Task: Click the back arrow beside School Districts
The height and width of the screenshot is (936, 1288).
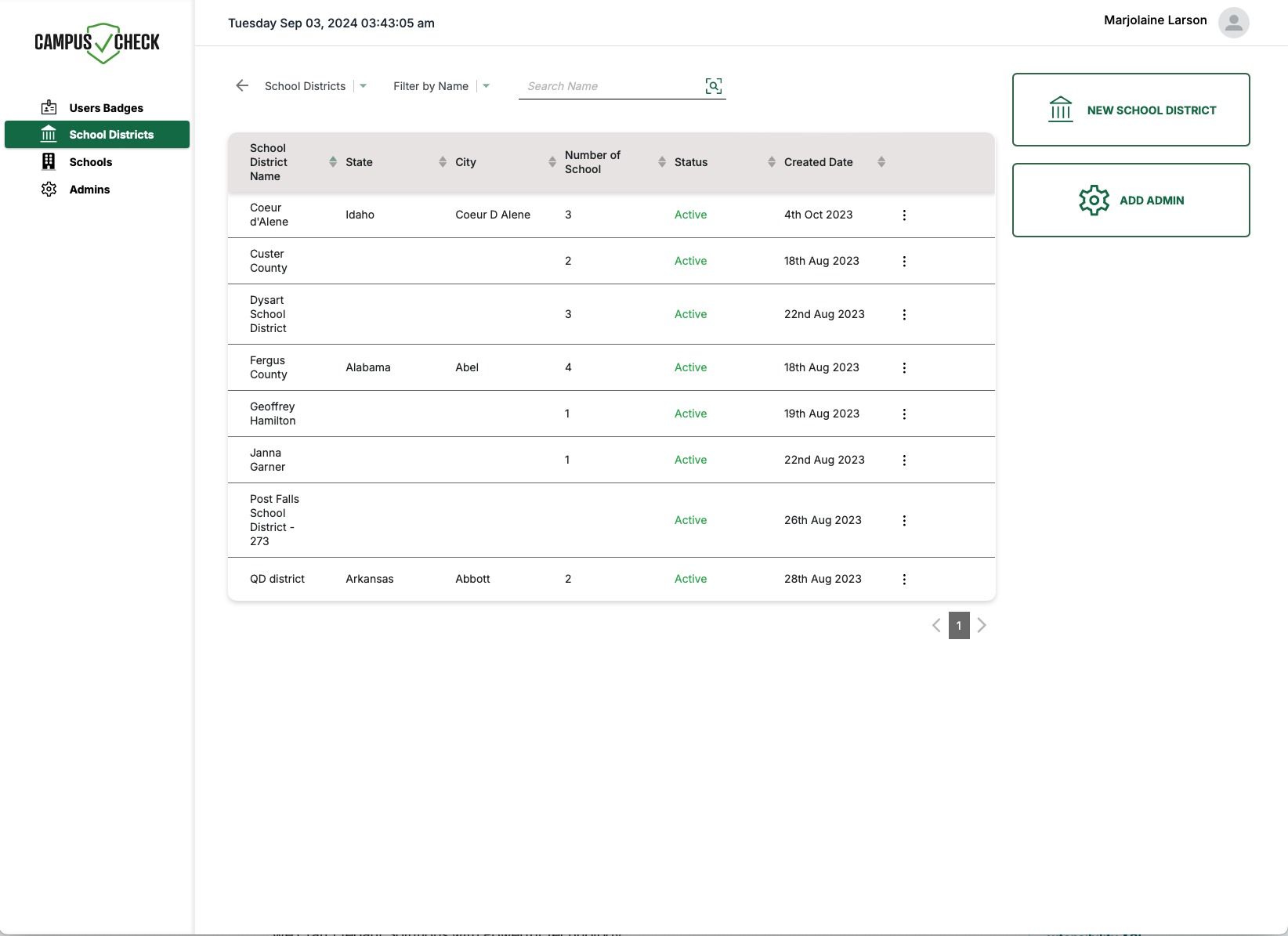Action: [x=242, y=86]
